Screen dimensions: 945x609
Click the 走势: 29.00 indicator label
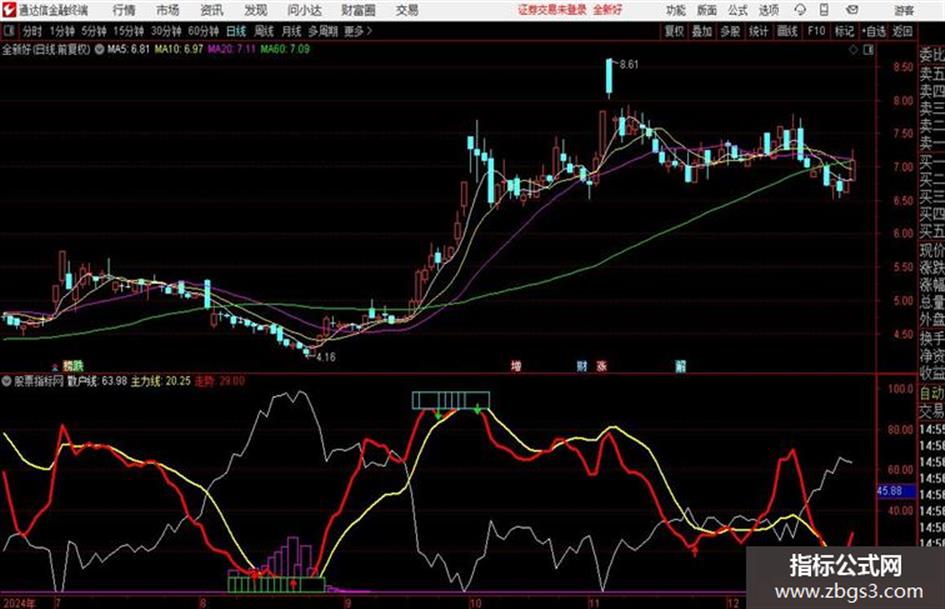[220, 381]
